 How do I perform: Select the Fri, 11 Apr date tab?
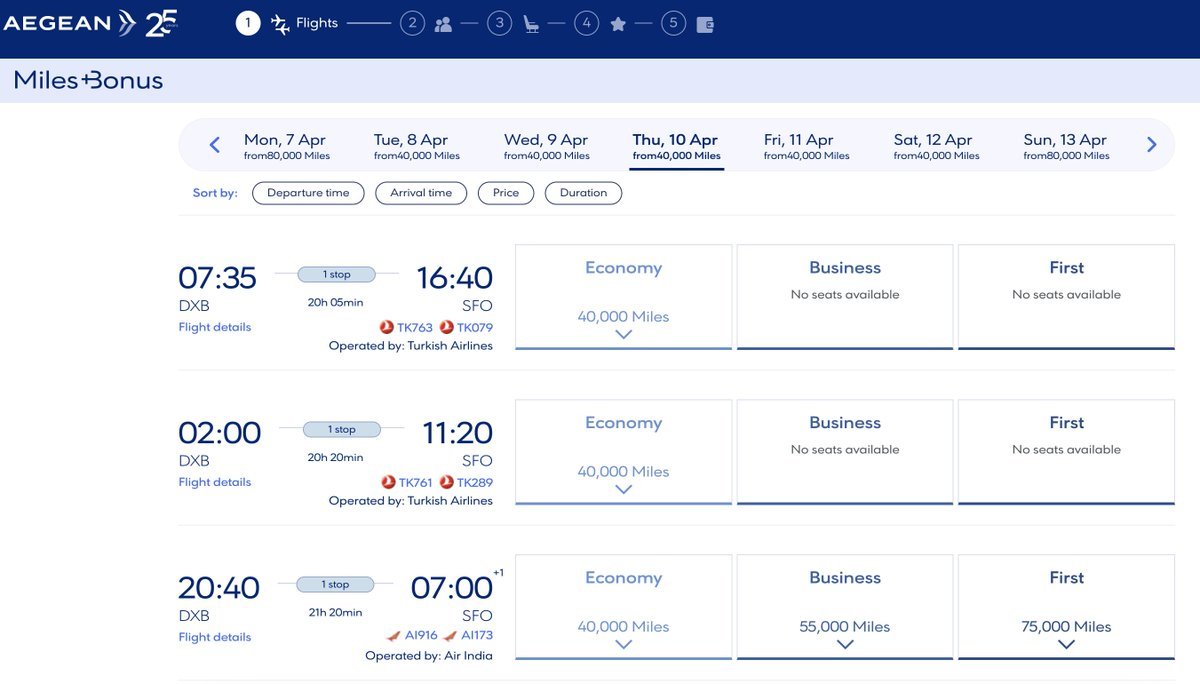click(x=806, y=146)
